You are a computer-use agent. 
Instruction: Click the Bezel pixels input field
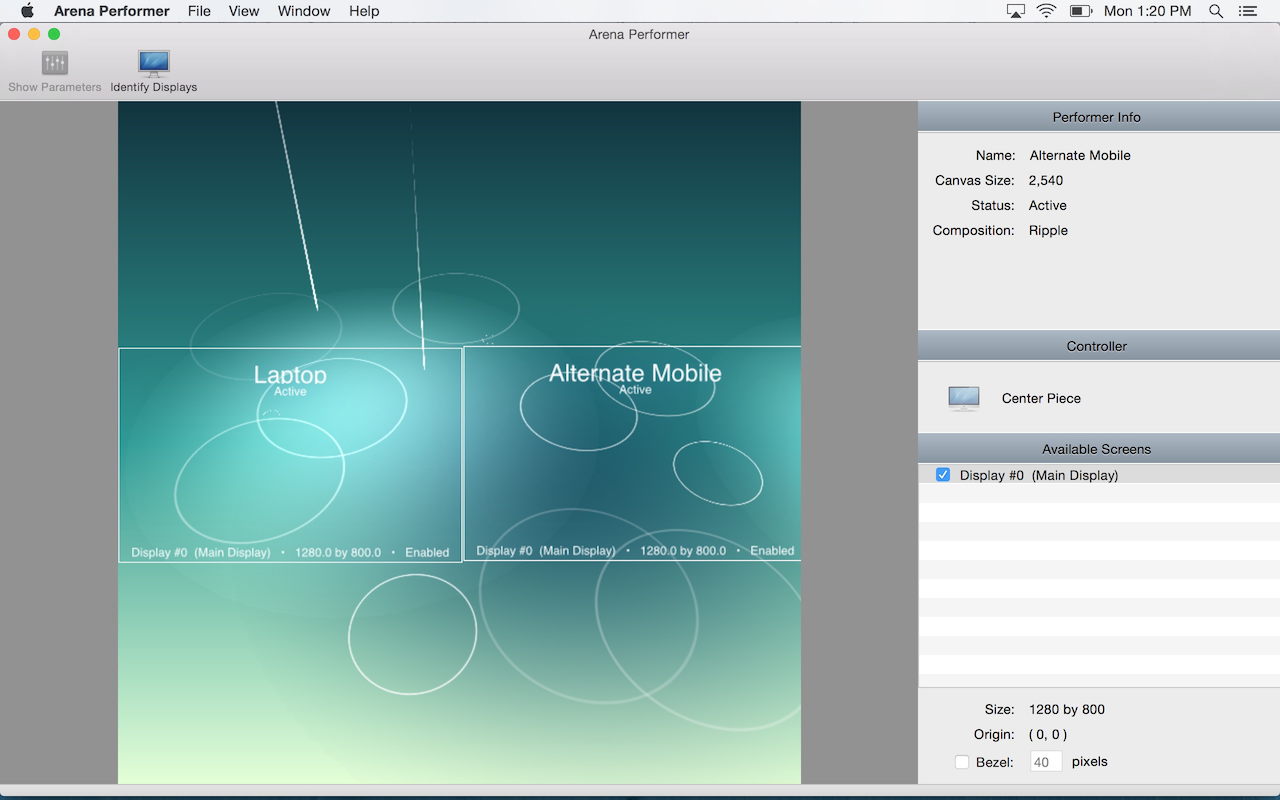tap(1045, 762)
